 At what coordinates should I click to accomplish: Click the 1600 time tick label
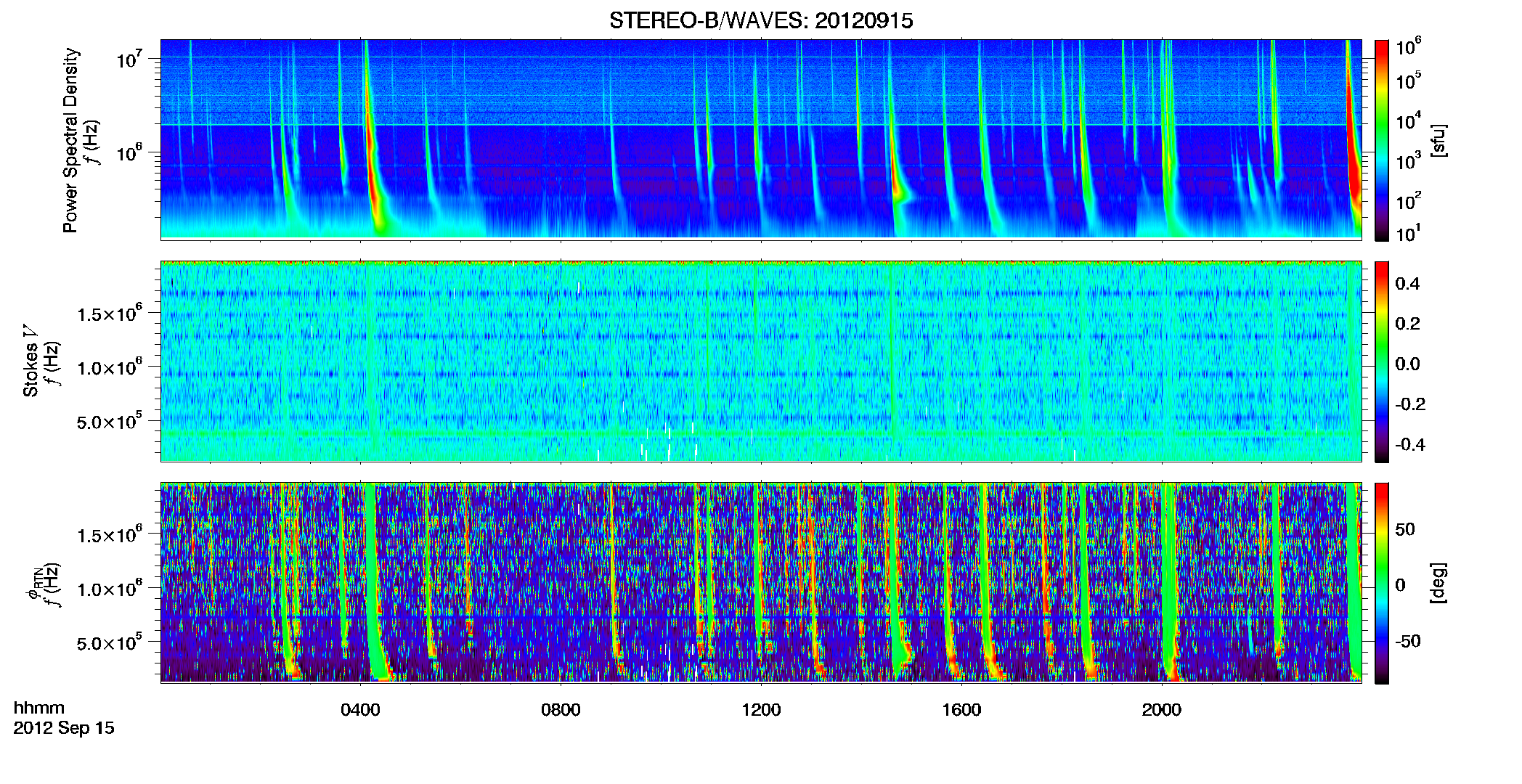coord(961,710)
